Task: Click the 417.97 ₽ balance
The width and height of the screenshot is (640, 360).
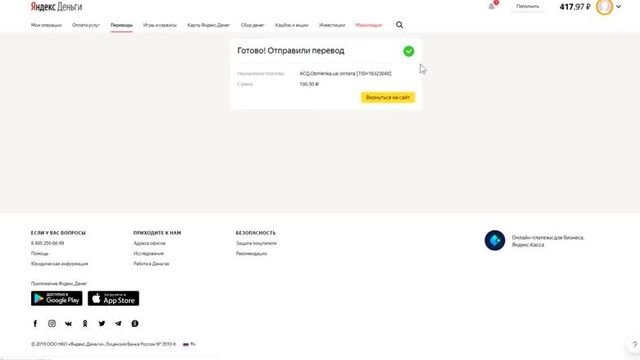Action: click(x=575, y=7)
